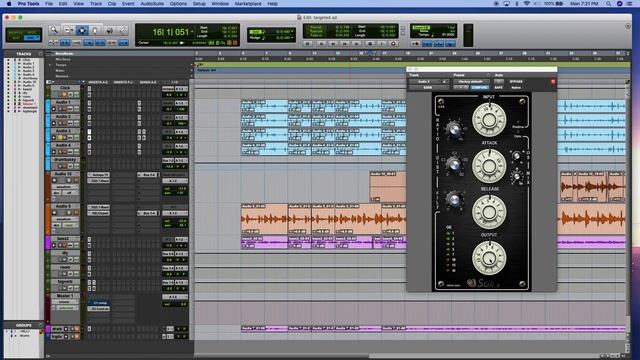Select the bass2 track name
The width and height of the screenshot is (640, 360).
point(63,238)
